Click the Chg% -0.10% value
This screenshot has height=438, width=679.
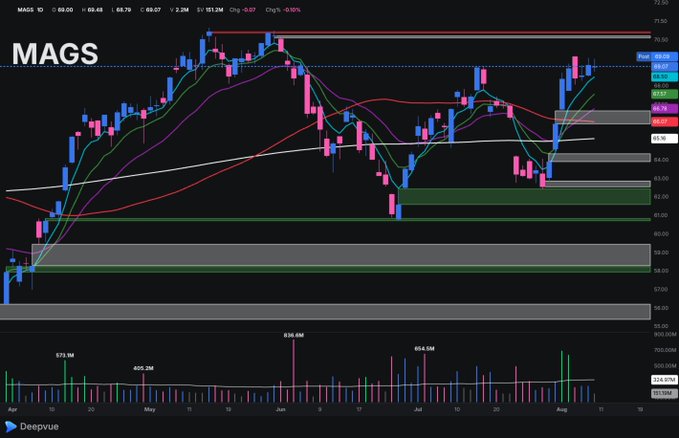coord(291,10)
